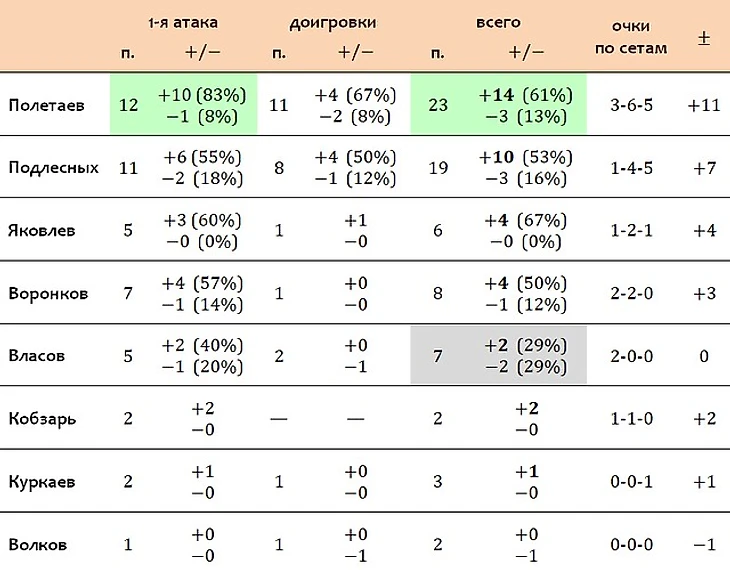Select the Кобзарь row label
The width and height of the screenshot is (730, 570).
coord(42,419)
